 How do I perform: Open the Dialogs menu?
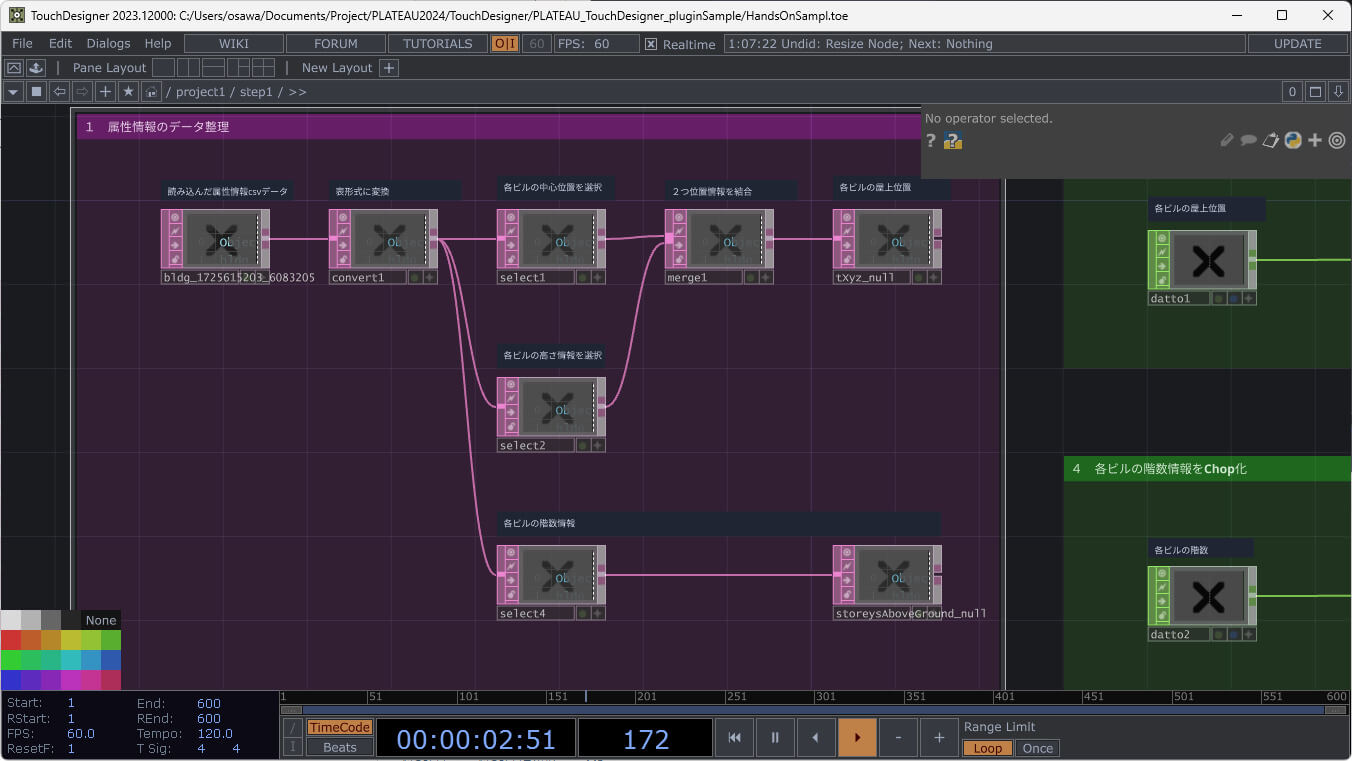click(109, 44)
